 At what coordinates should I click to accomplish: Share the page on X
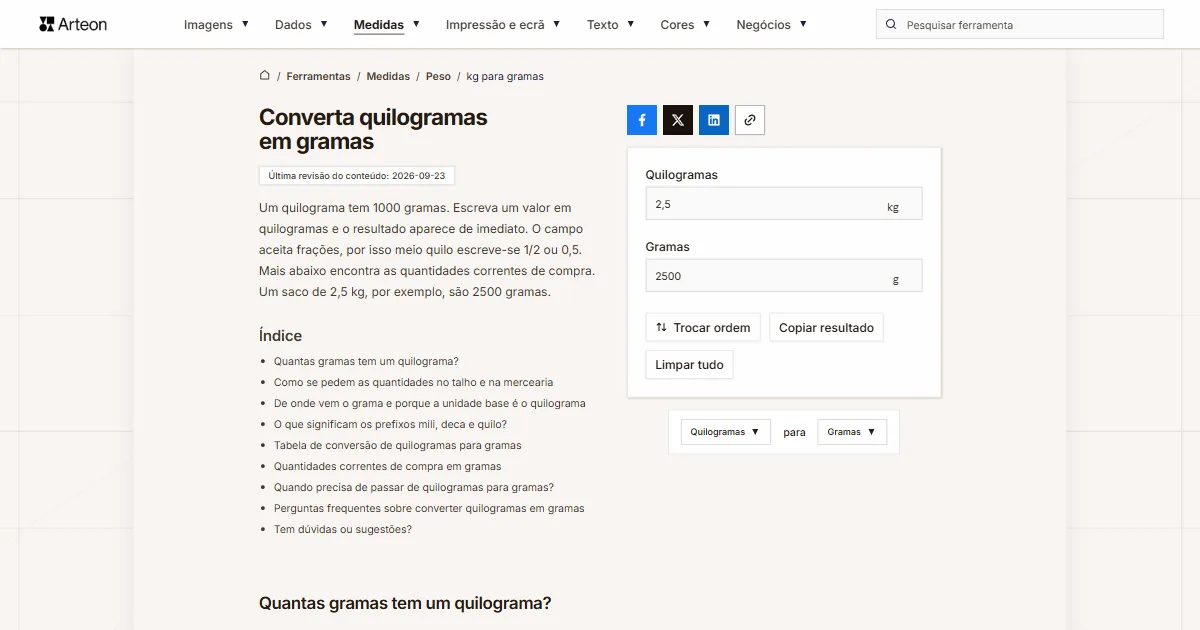click(x=678, y=120)
